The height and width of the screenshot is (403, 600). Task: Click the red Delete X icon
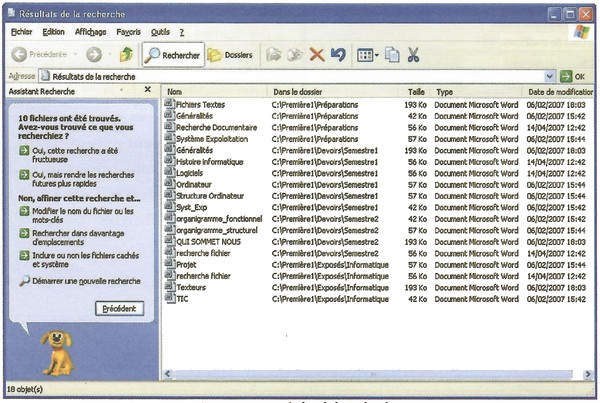coord(317,55)
